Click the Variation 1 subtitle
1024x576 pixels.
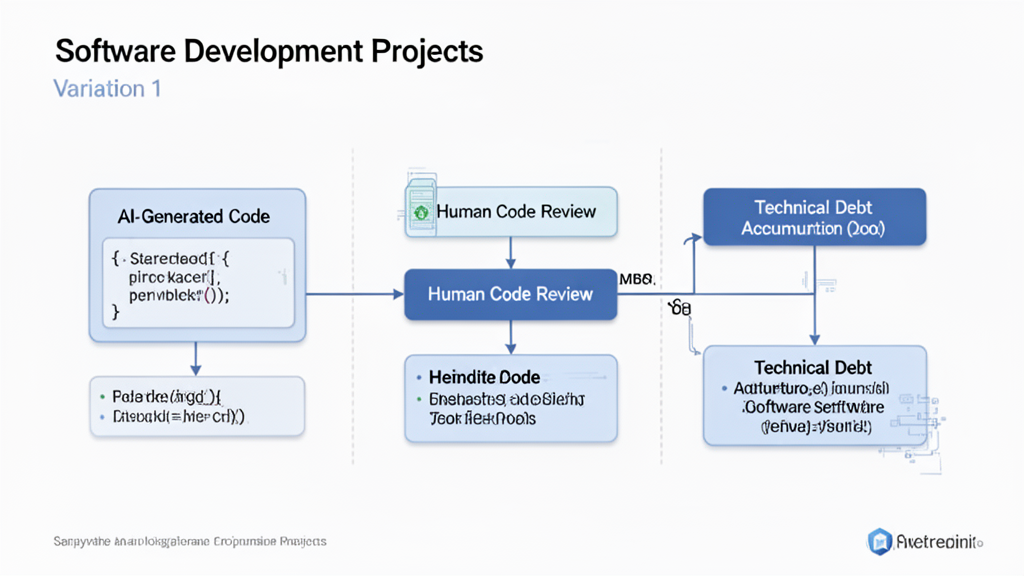click(107, 88)
